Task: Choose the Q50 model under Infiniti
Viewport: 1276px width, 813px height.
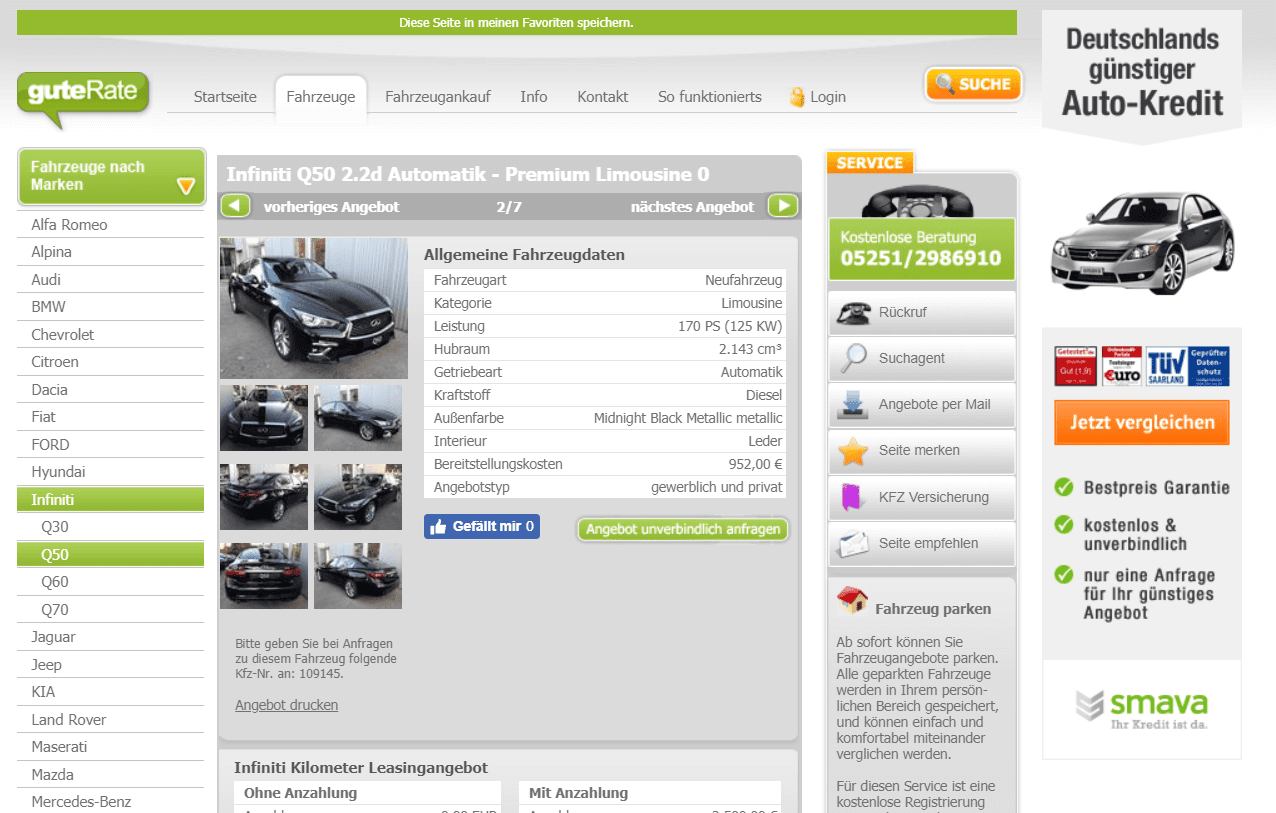Action: 110,555
